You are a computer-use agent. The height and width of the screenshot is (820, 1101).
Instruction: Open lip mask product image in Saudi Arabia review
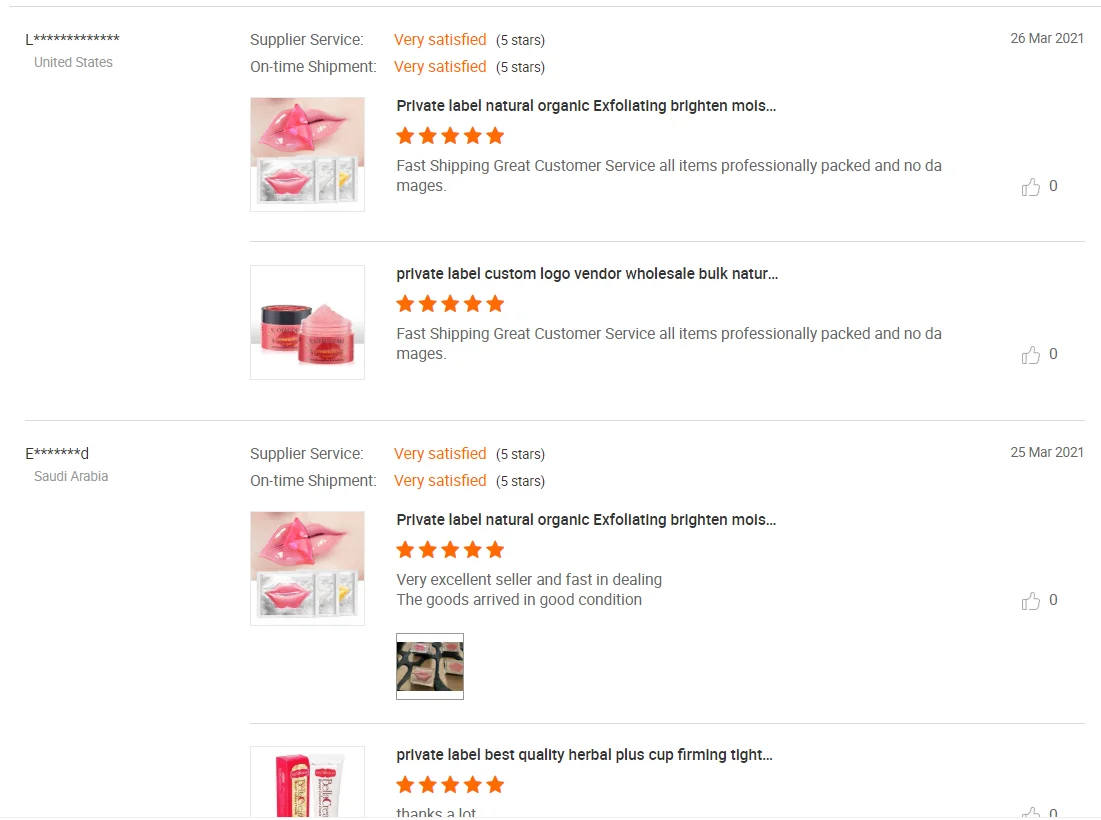307,568
